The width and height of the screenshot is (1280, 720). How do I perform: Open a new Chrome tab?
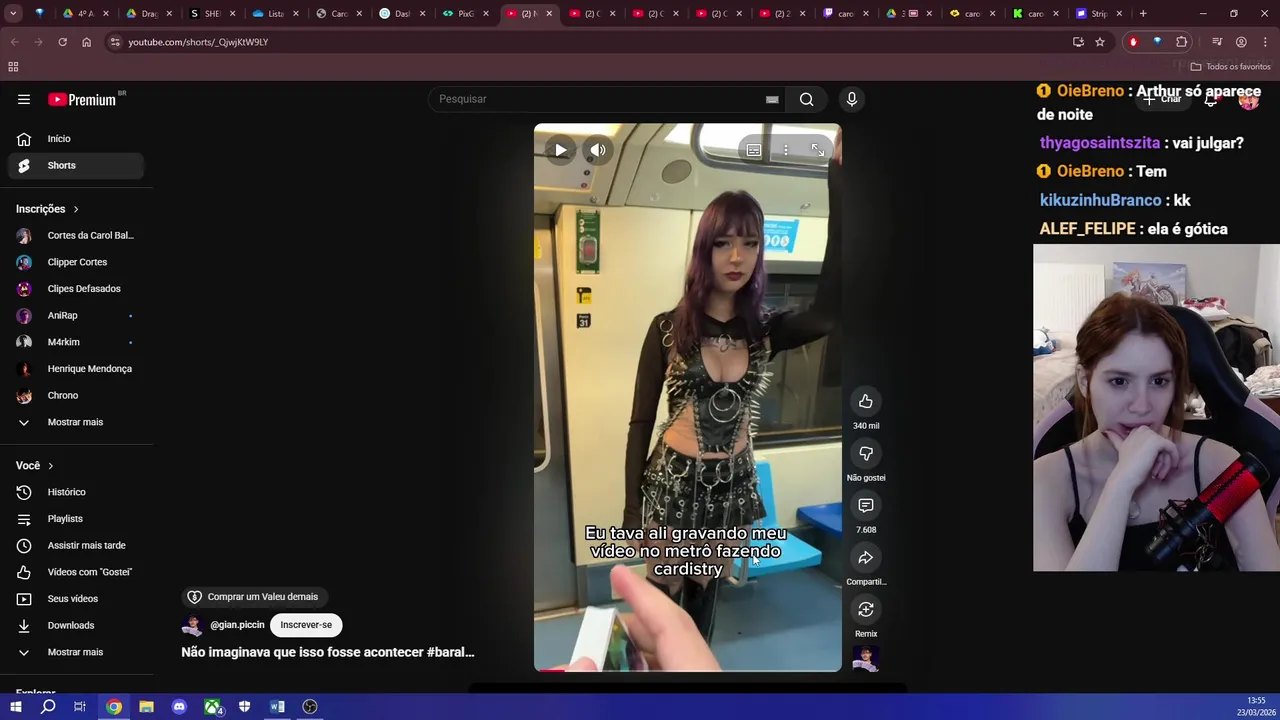pyautogui.click(x=1143, y=14)
